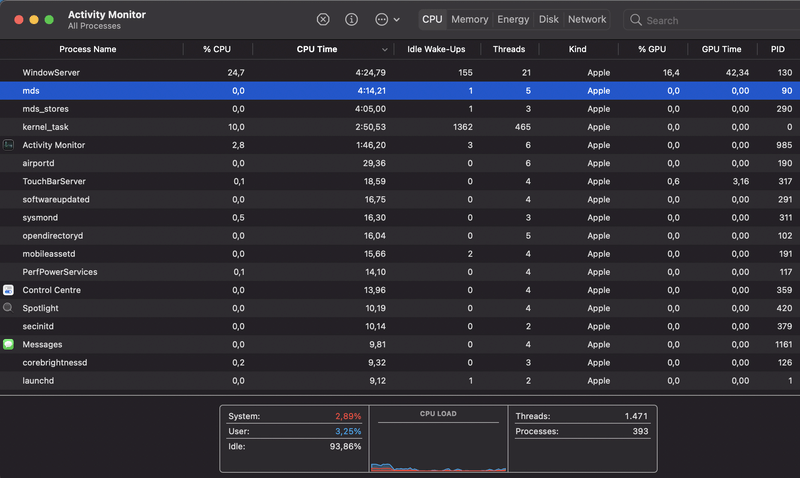This screenshot has width=800, height=478.
Task: Select the corebrightnessd process
Action: click(x=55, y=362)
